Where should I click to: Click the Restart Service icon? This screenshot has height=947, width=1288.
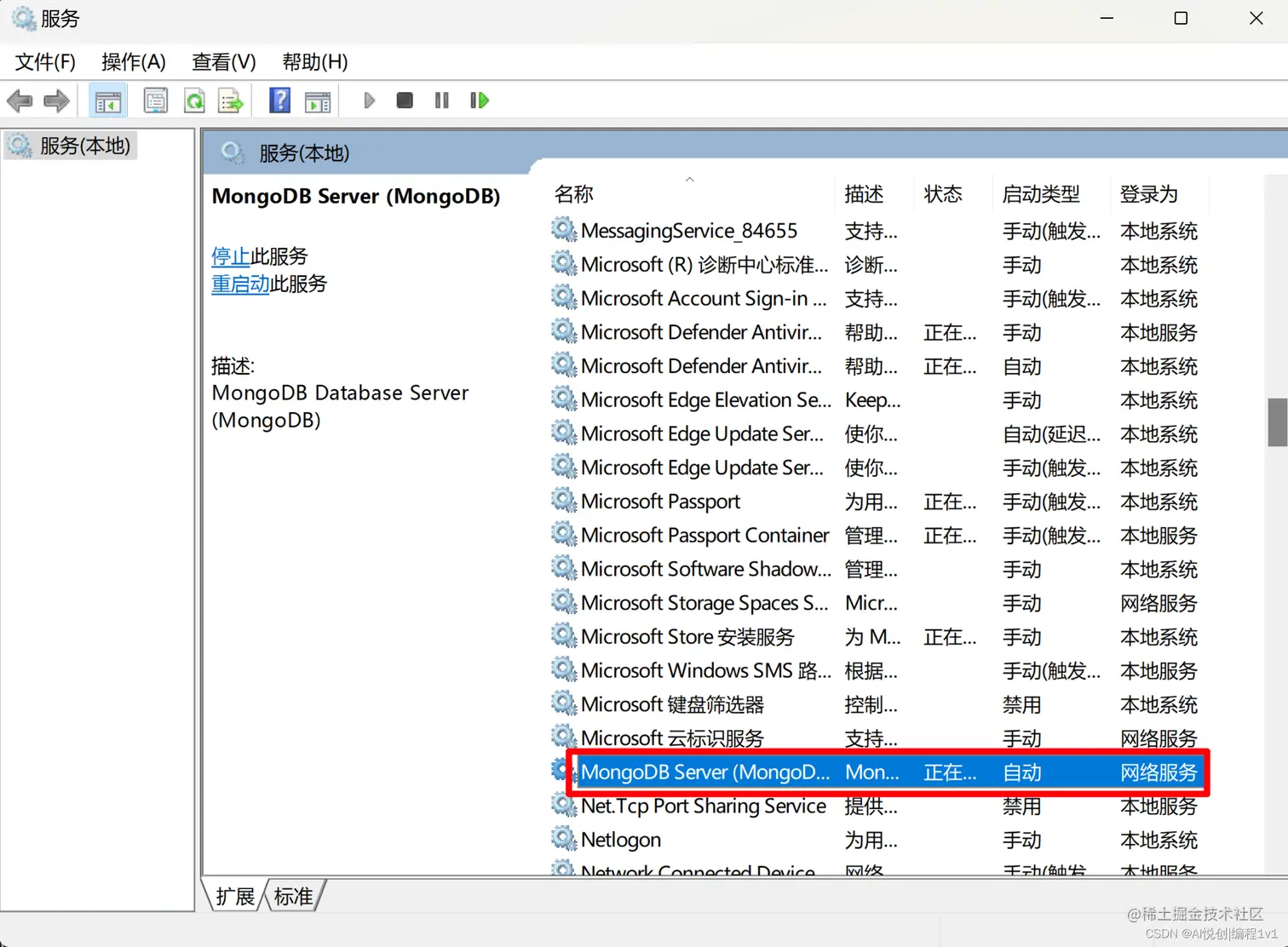click(x=480, y=100)
